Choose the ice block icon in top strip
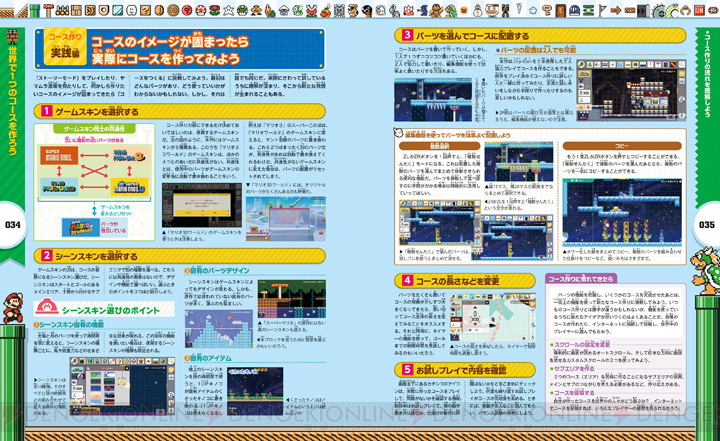Screen dimensions: 720x441 click(117, 10)
